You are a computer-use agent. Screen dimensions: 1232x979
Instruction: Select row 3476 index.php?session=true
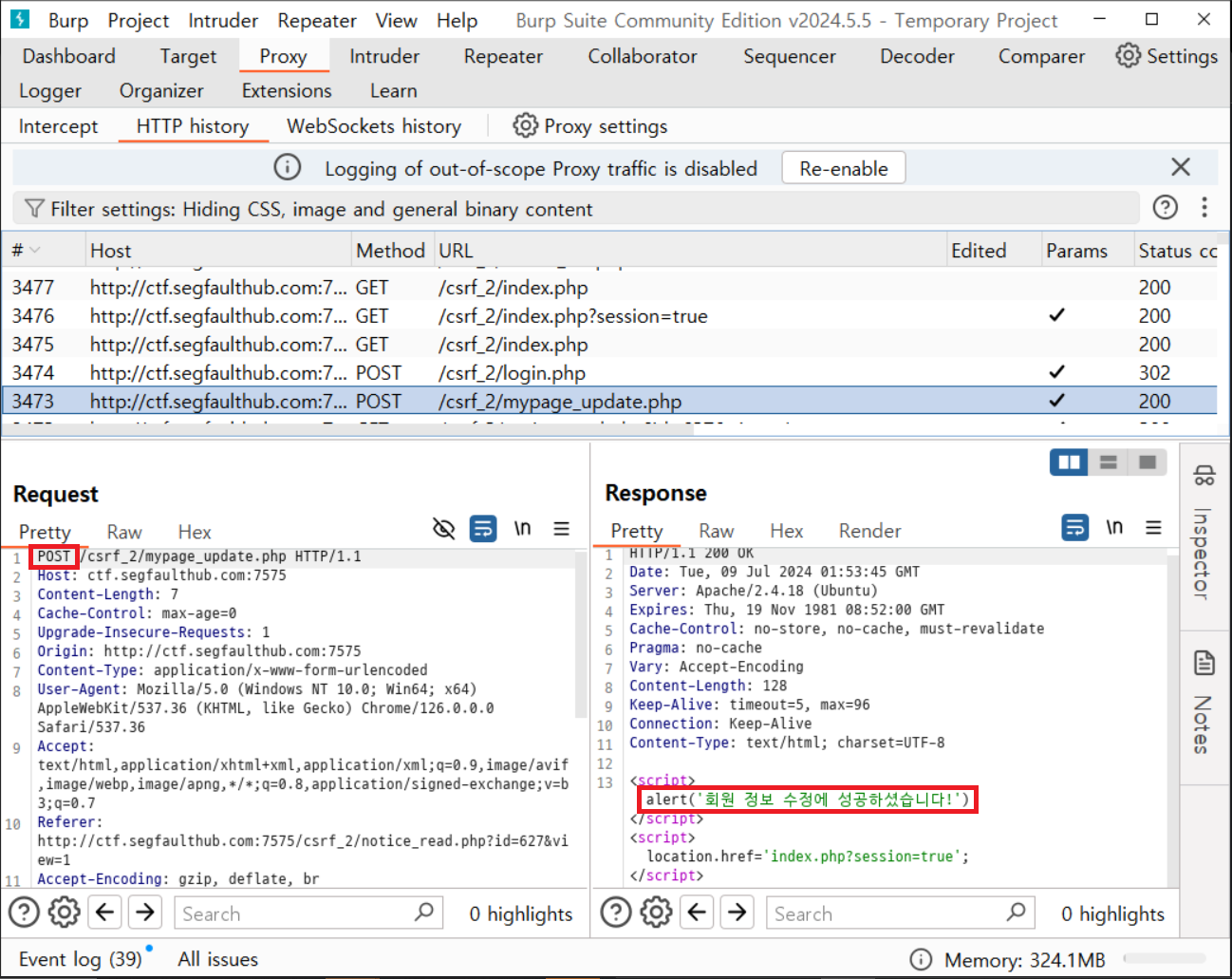(609, 315)
